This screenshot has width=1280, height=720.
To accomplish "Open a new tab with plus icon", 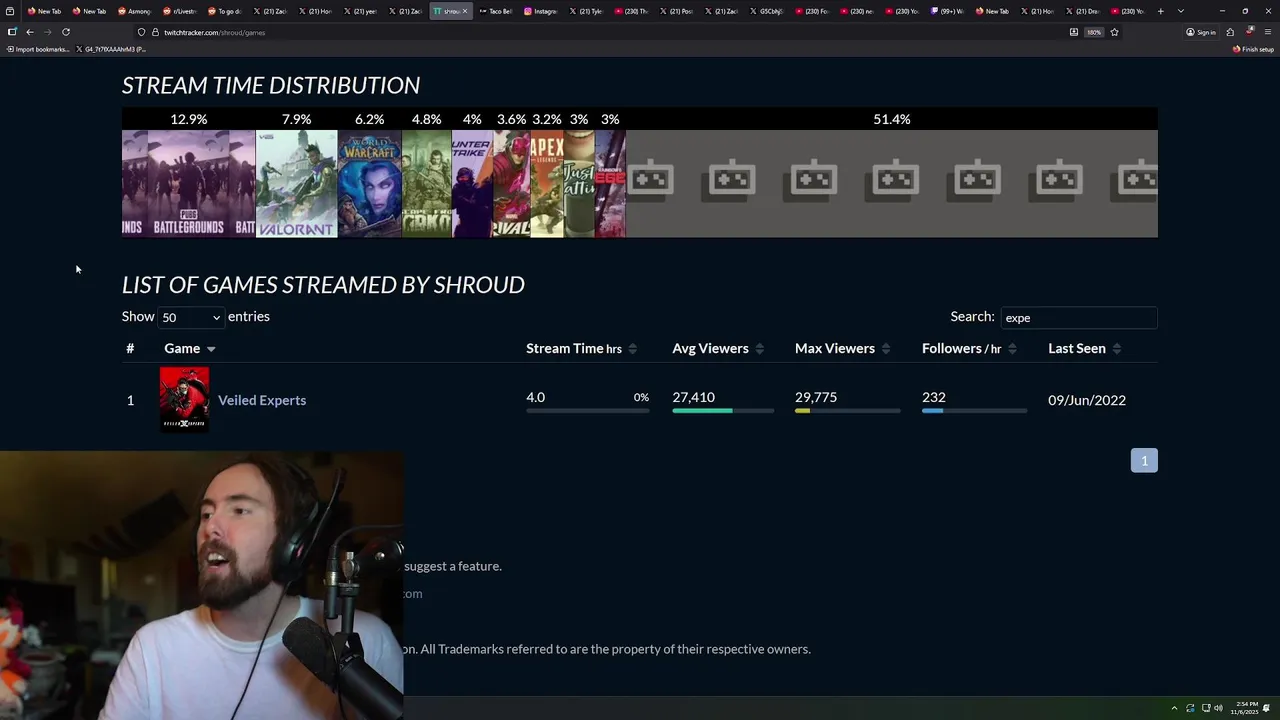I will [1160, 11].
